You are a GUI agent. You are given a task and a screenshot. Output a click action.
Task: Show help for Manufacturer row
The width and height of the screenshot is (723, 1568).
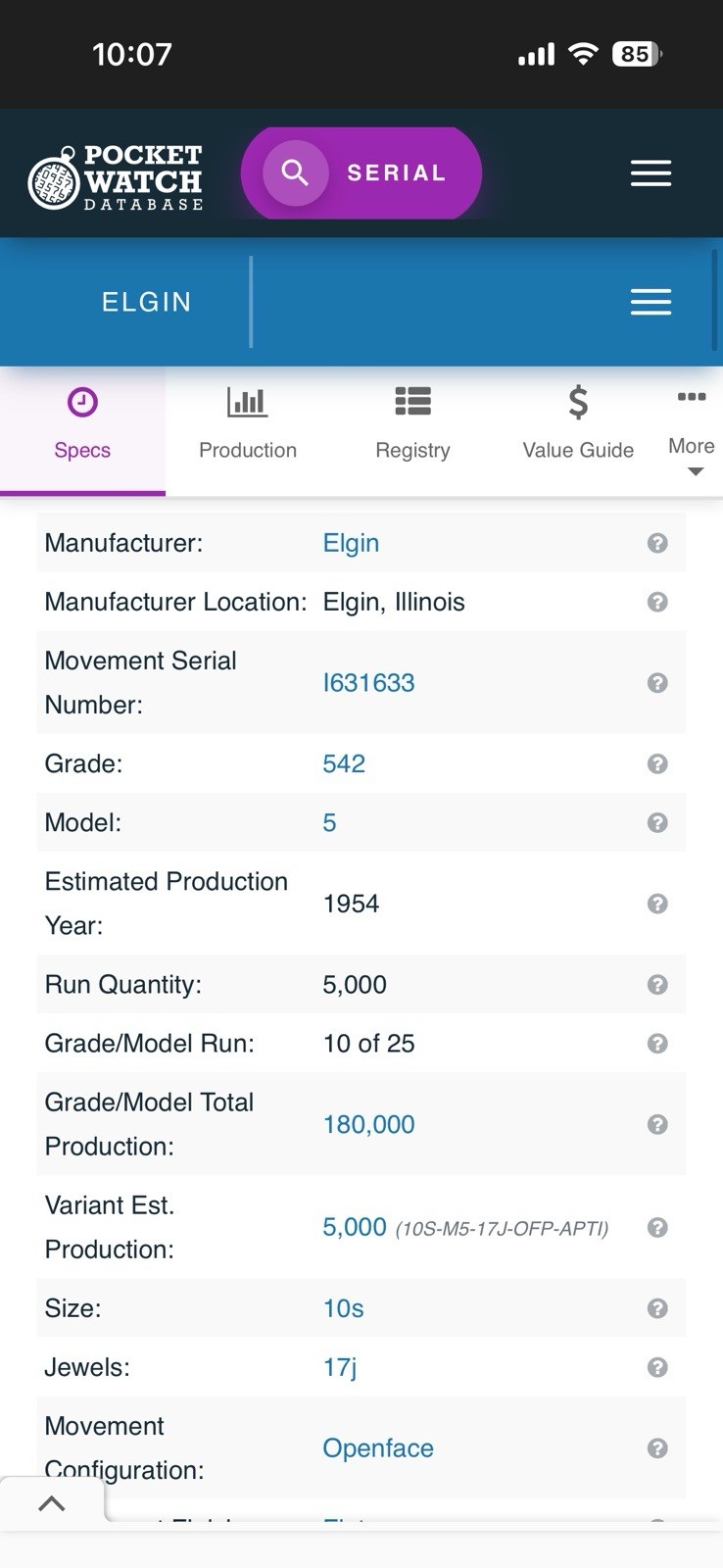point(657,543)
